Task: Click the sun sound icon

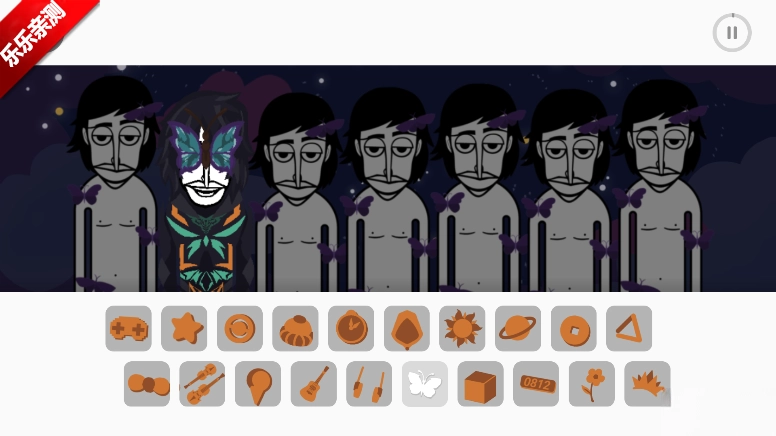Action: coord(462,329)
